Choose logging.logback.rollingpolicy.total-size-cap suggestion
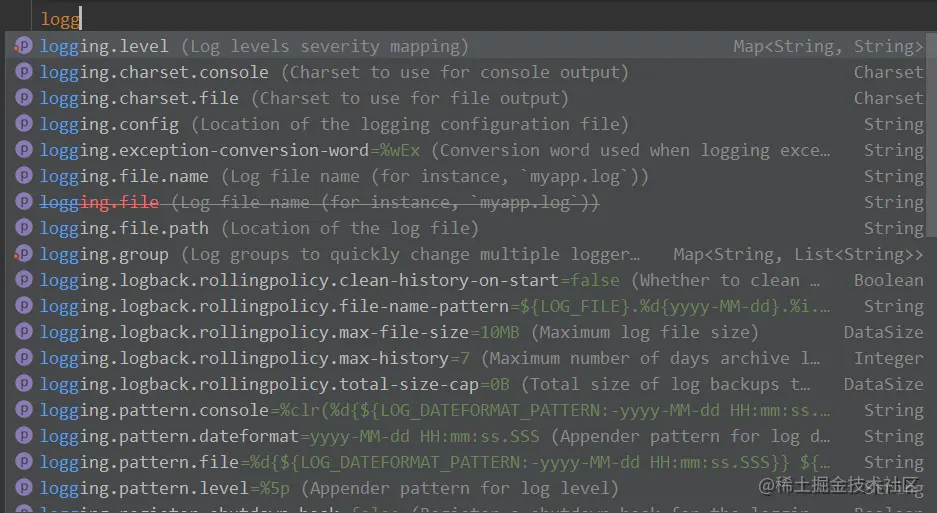Image resolution: width=937 pixels, height=513 pixels. point(467,384)
